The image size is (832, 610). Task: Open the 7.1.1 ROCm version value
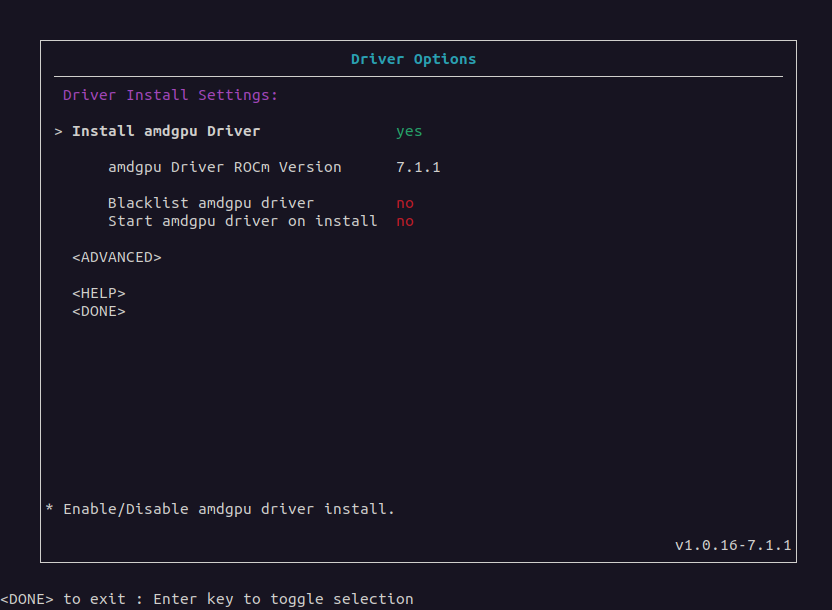(x=418, y=167)
